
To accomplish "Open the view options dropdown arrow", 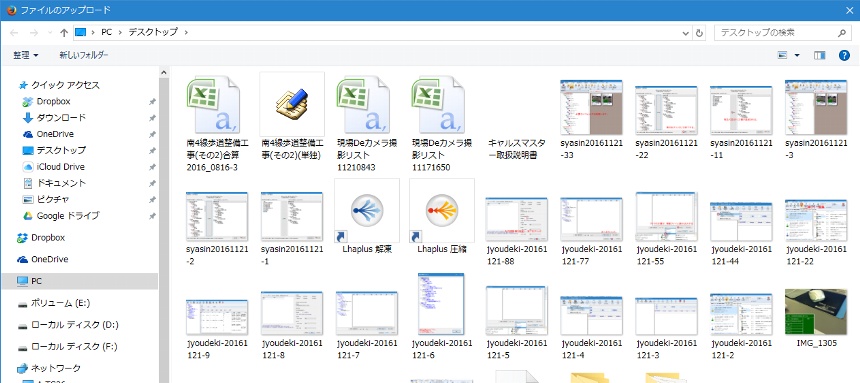I will point(797,55).
